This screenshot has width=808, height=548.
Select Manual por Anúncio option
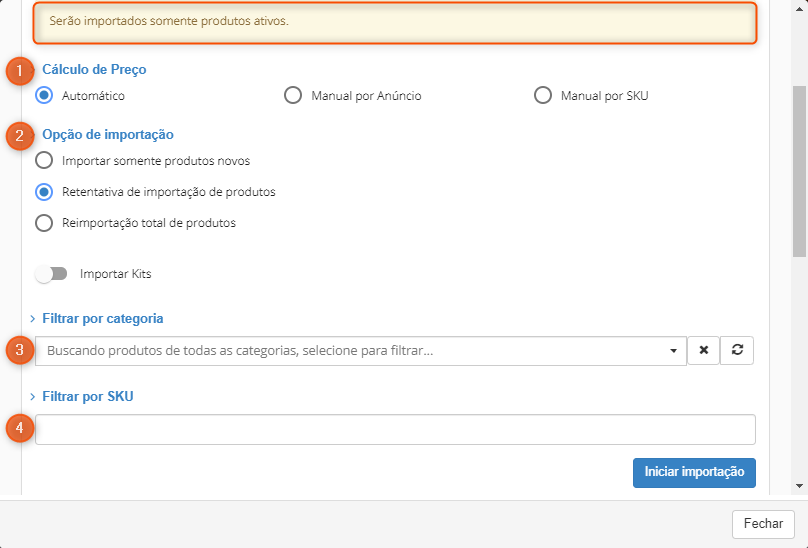pyautogui.click(x=293, y=96)
